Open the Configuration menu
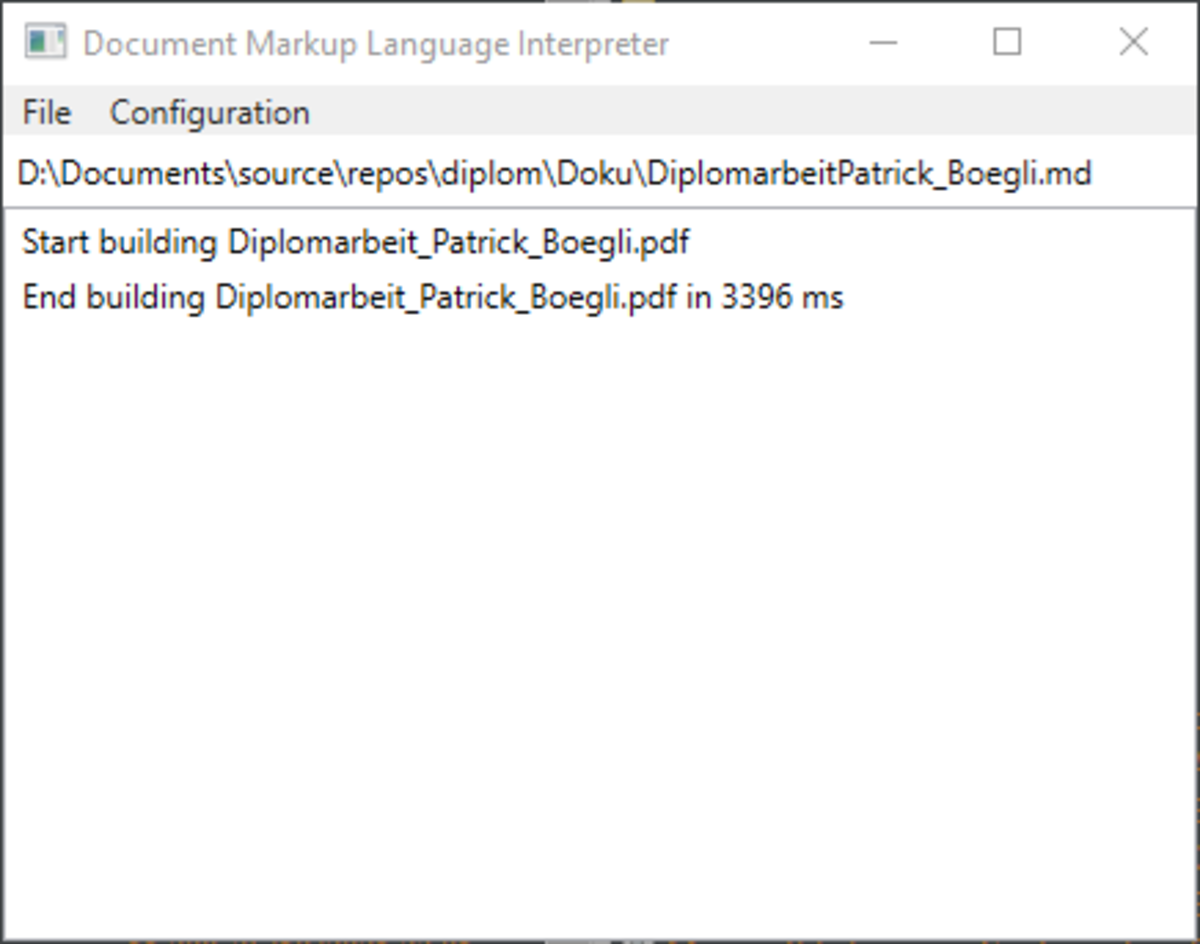The image size is (1200, 944). (x=209, y=113)
